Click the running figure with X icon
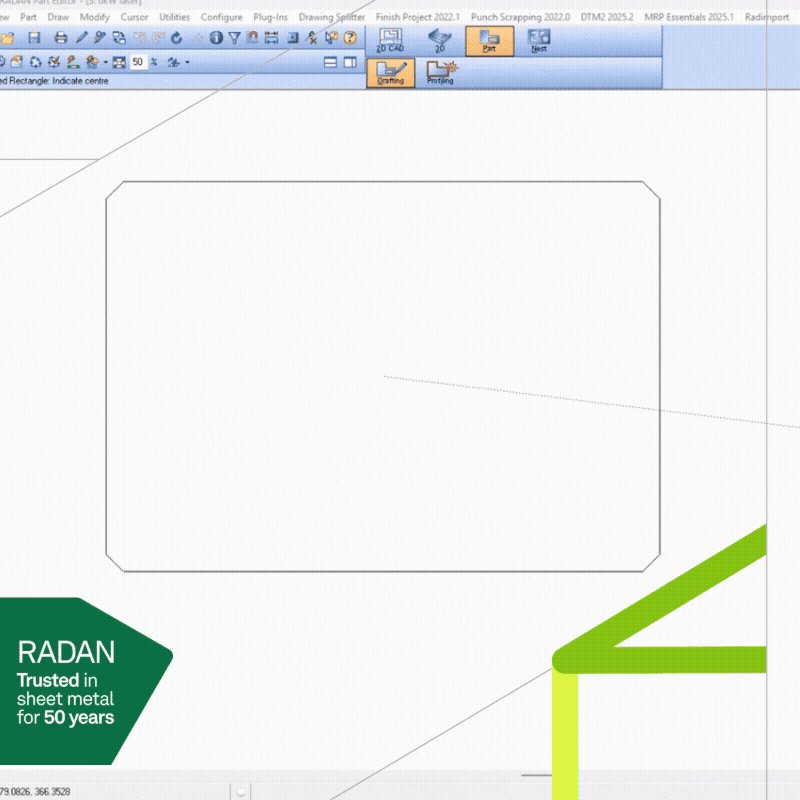800x800 pixels. pyautogui.click(x=312, y=38)
